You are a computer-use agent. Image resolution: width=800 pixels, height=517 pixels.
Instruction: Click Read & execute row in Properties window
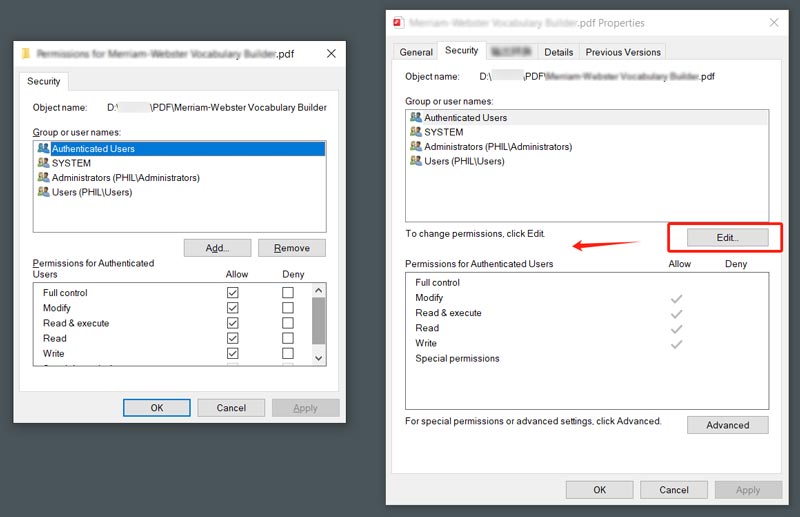[x=587, y=313]
